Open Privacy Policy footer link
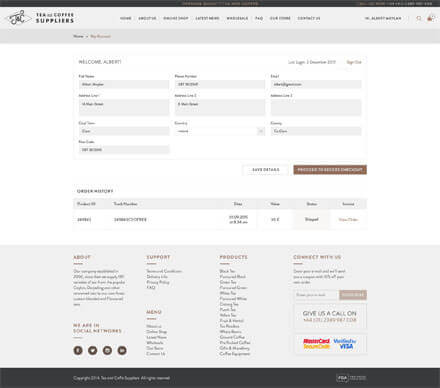 click(158, 282)
